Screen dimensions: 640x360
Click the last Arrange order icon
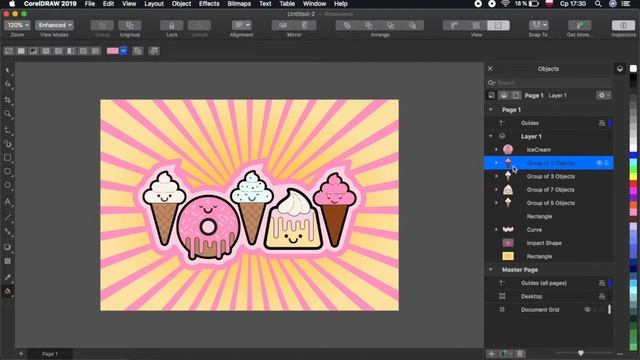coord(412,25)
